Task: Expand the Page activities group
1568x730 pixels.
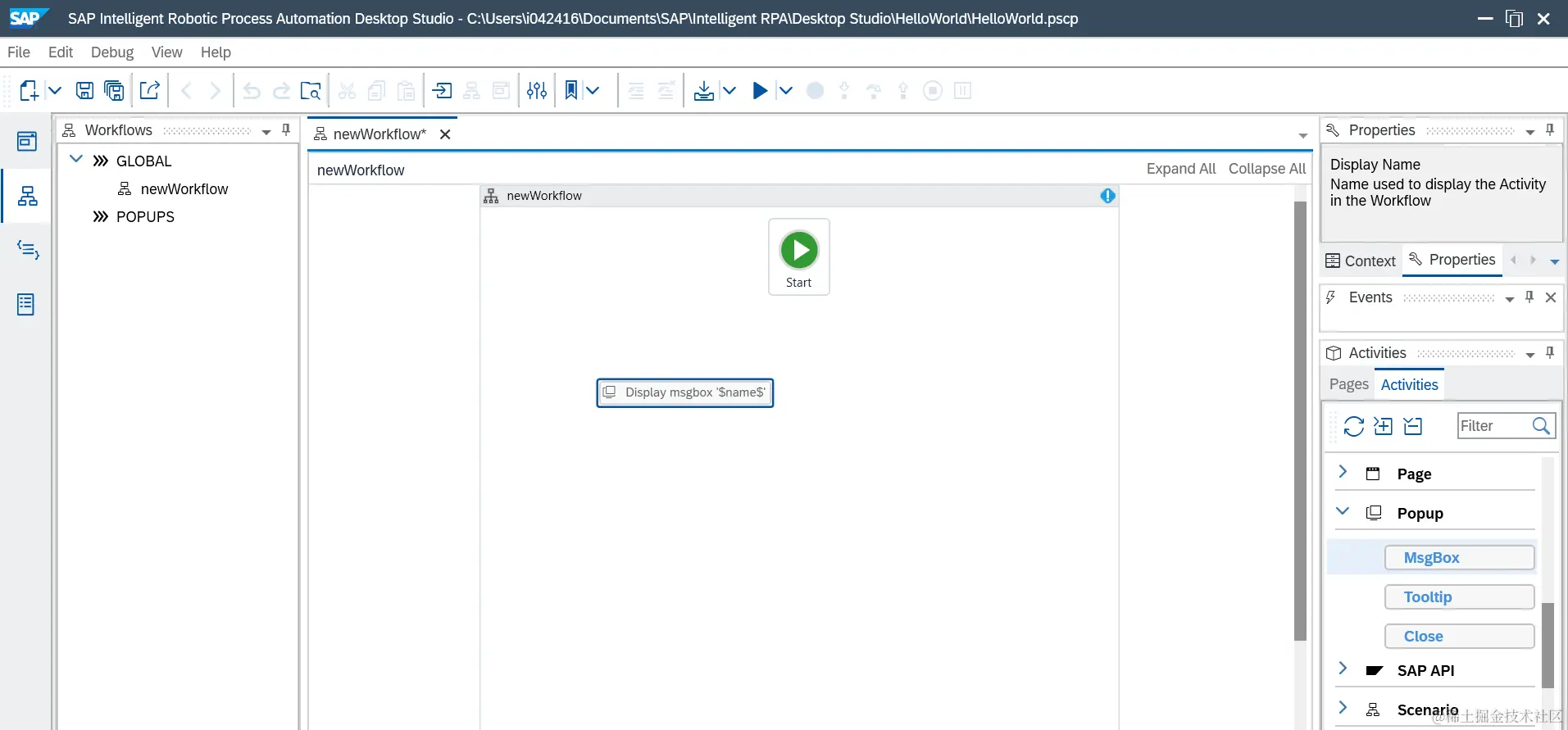Action: point(1343,471)
